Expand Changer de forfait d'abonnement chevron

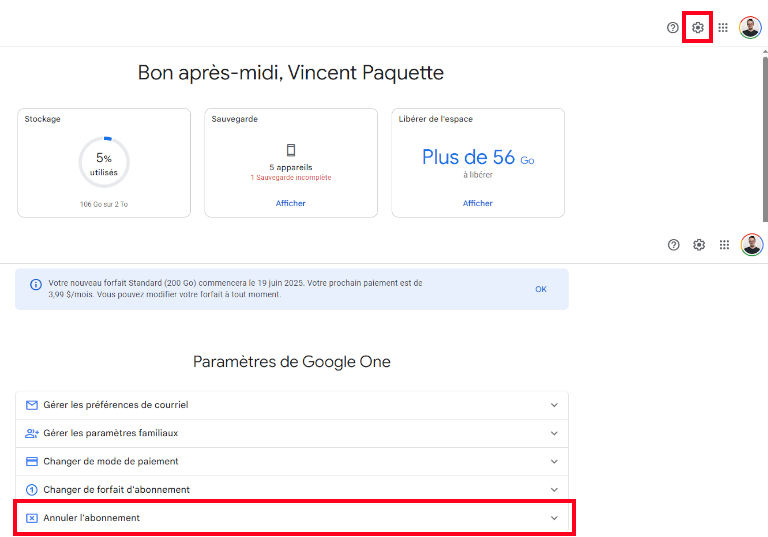pos(554,489)
